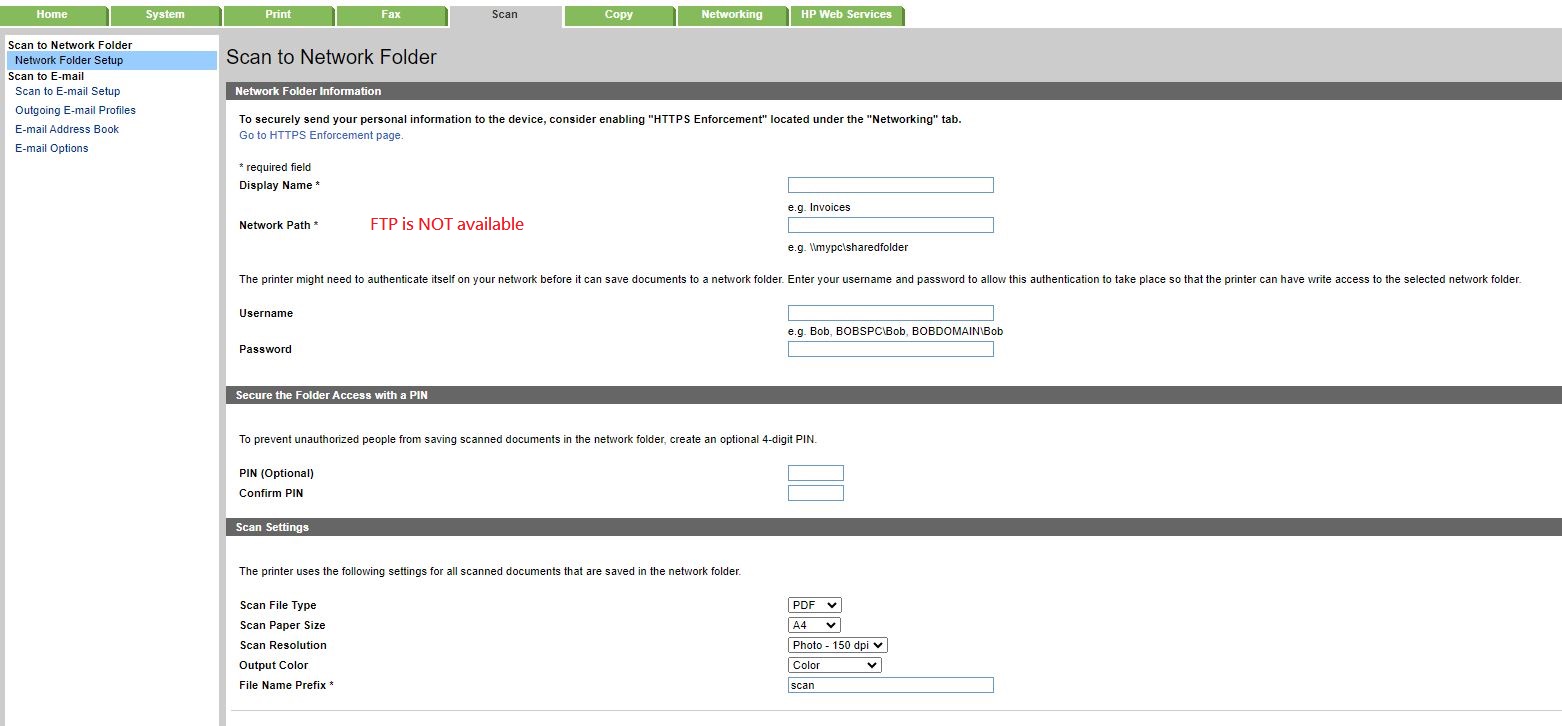Click the PIN (Optional) field
Screen dimensions: 1562x726
(816, 473)
